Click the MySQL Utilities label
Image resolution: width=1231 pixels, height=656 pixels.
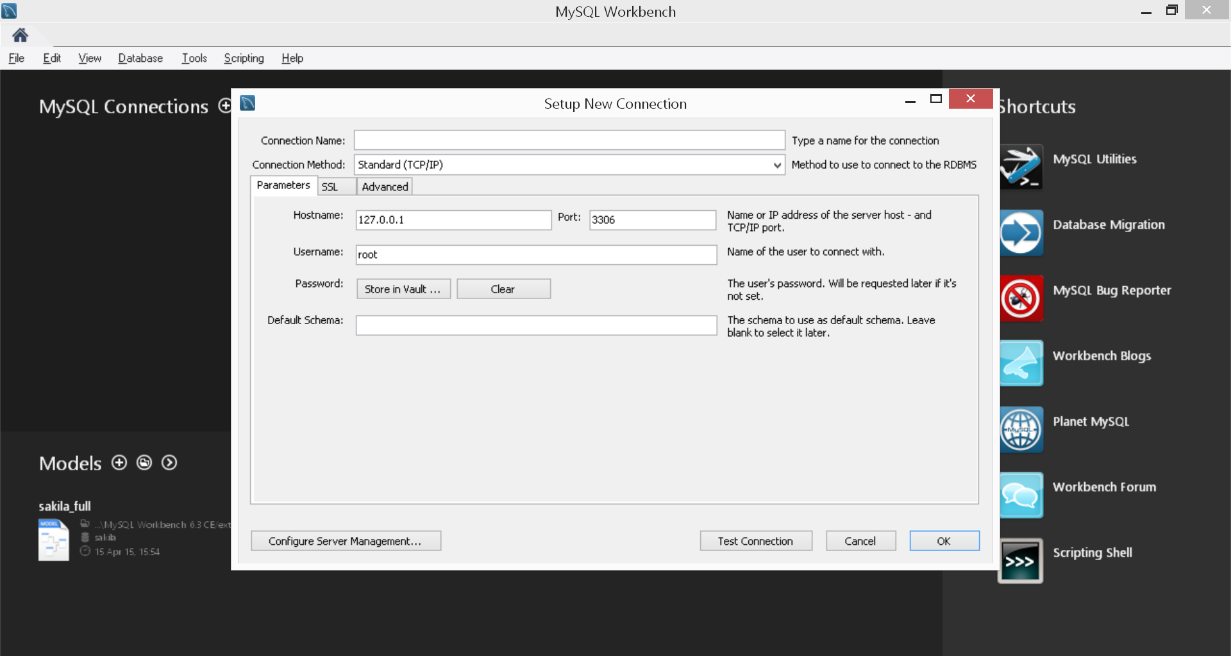coord(1094,159)
